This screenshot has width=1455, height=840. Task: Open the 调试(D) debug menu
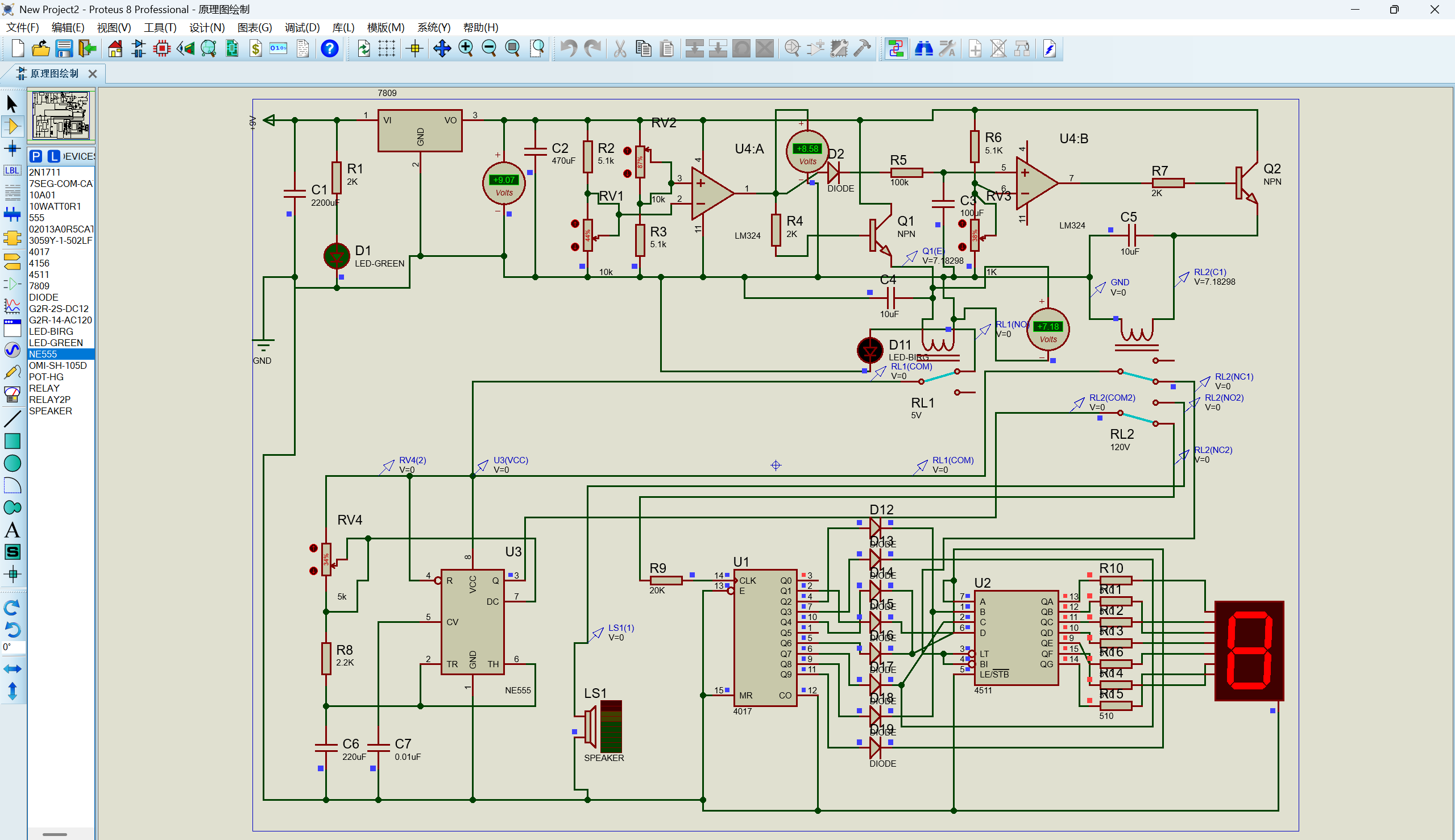coord(301,27)
